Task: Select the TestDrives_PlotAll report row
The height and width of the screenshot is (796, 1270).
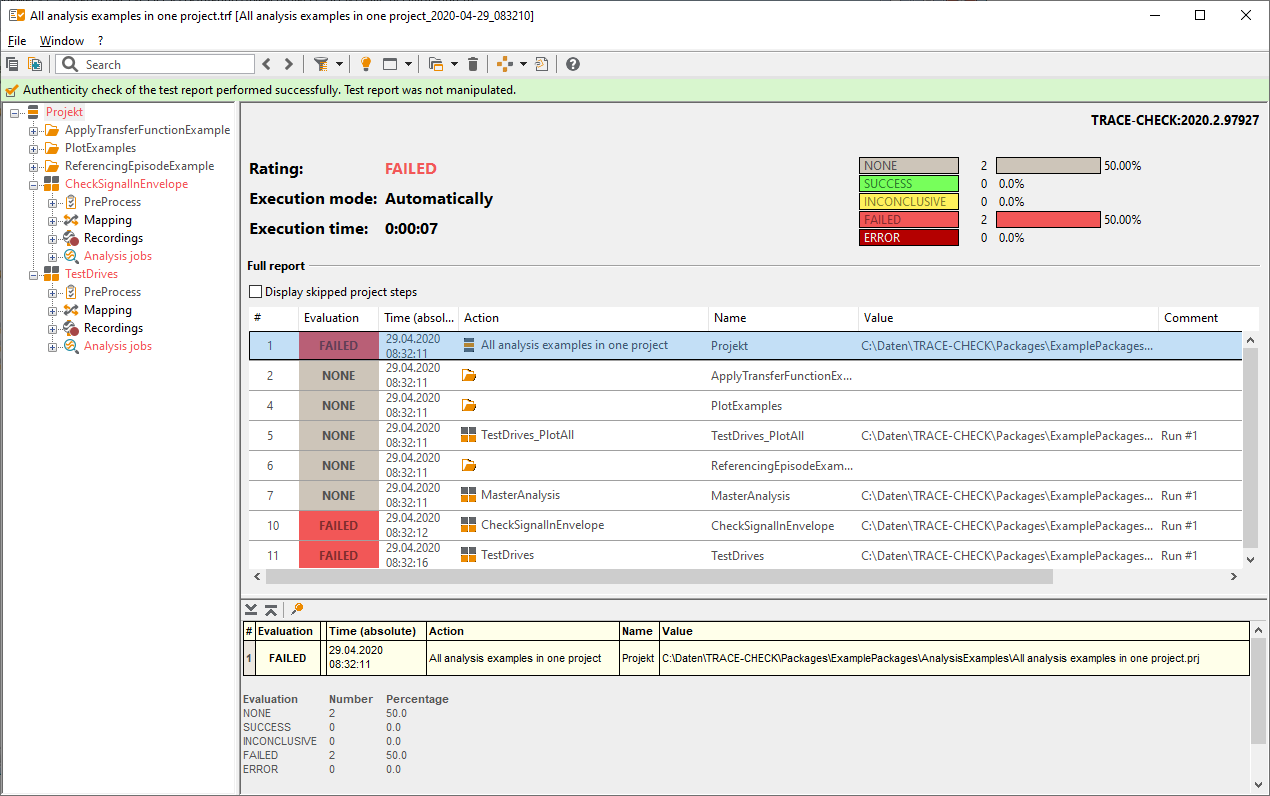Action: (x=746, y=436)
